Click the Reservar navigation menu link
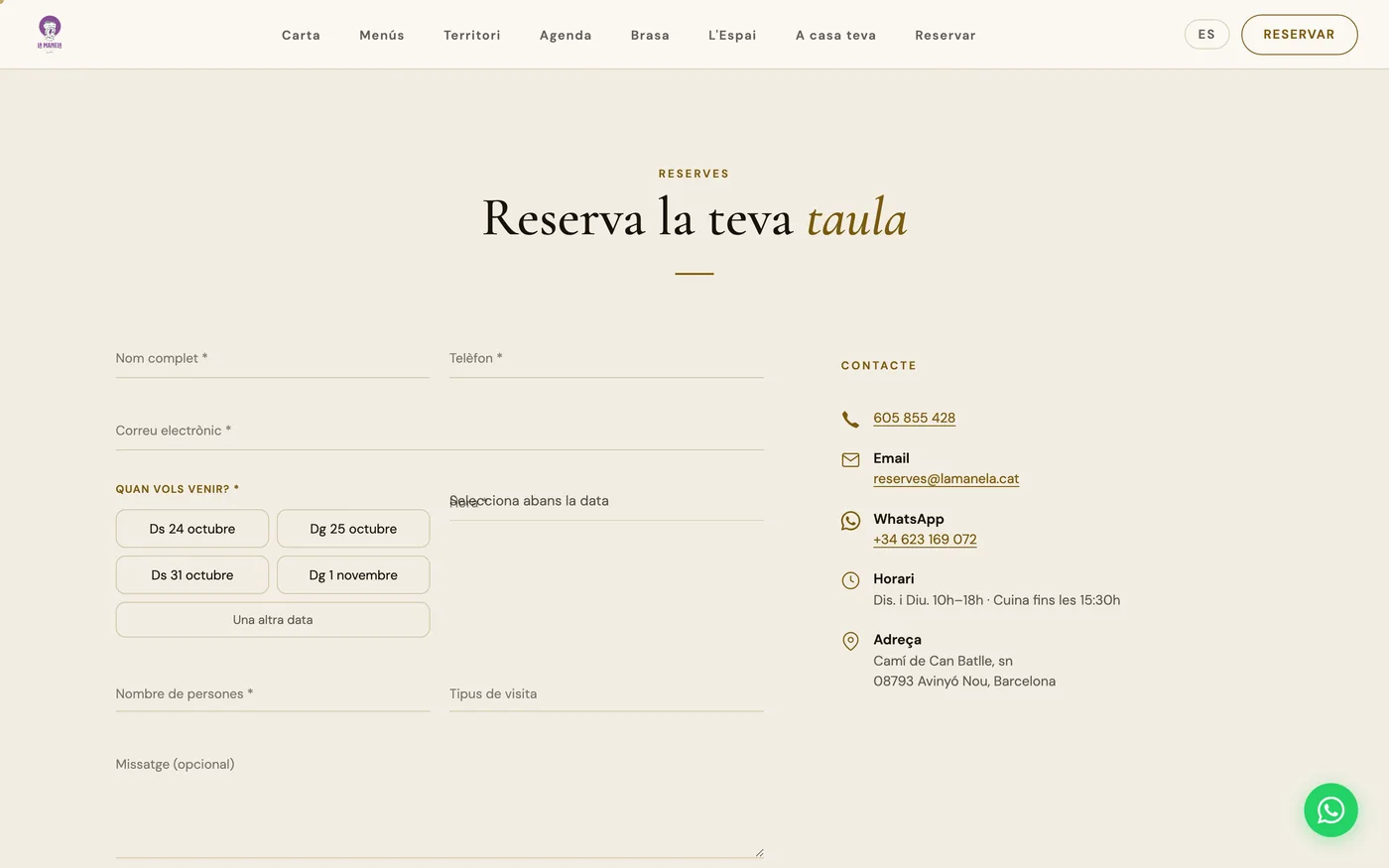This screenshot has width=1389, height=868. 946,35
